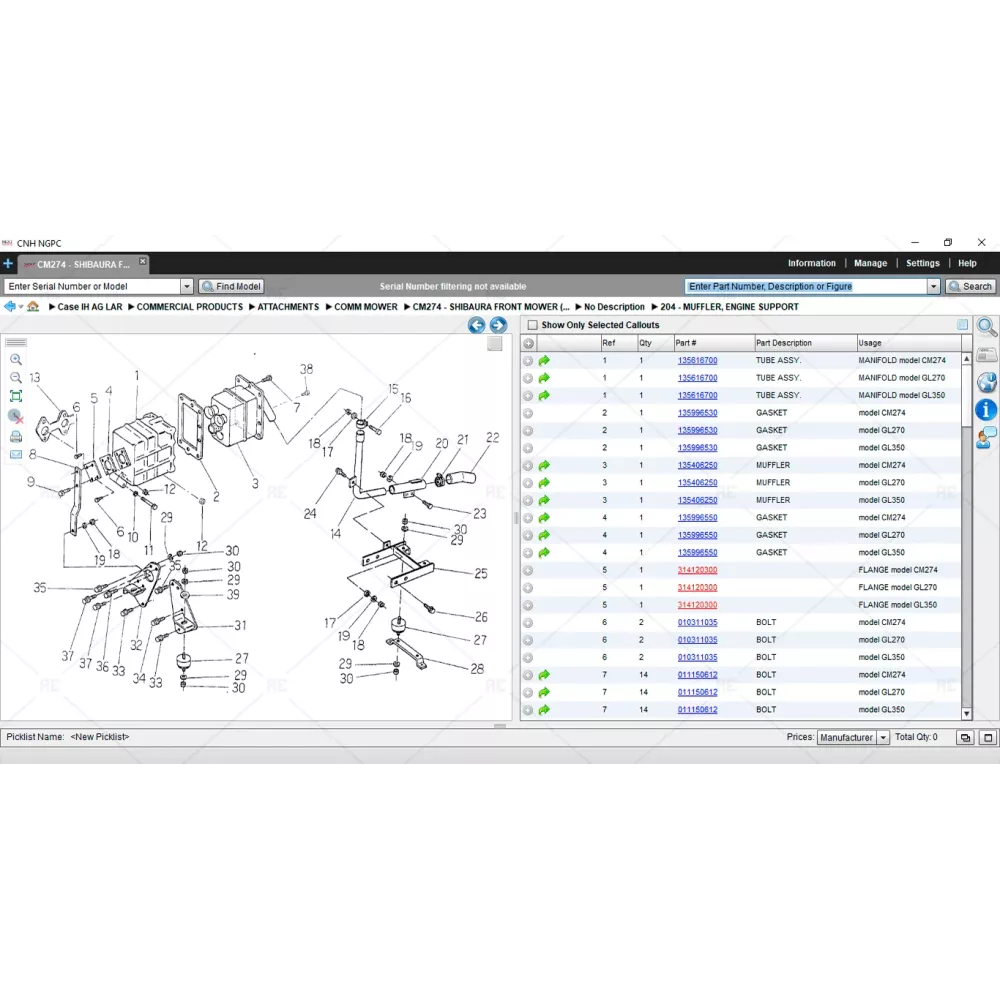Open part number 135406250 for MUFFLER CM274

point(697,465)
